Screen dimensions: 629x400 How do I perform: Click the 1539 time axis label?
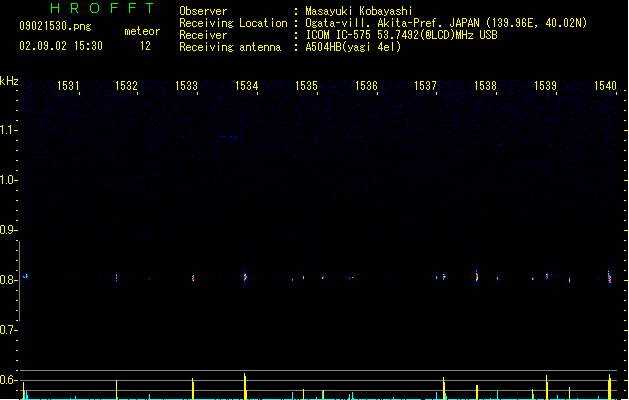[546, 86]
